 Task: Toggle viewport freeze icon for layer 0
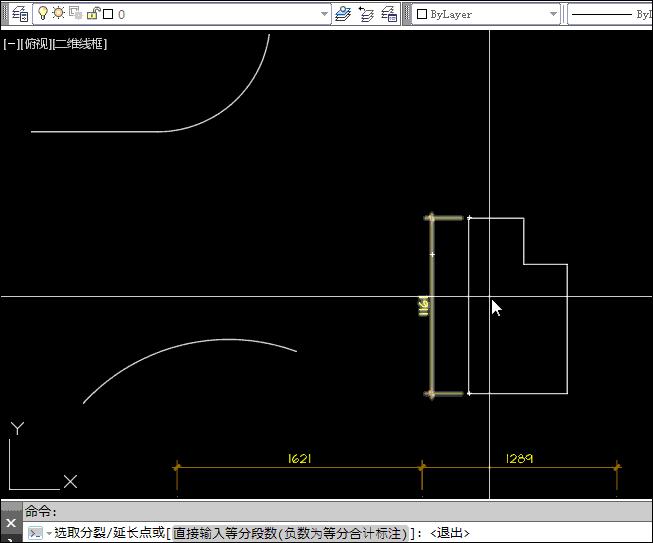(76, 13)
